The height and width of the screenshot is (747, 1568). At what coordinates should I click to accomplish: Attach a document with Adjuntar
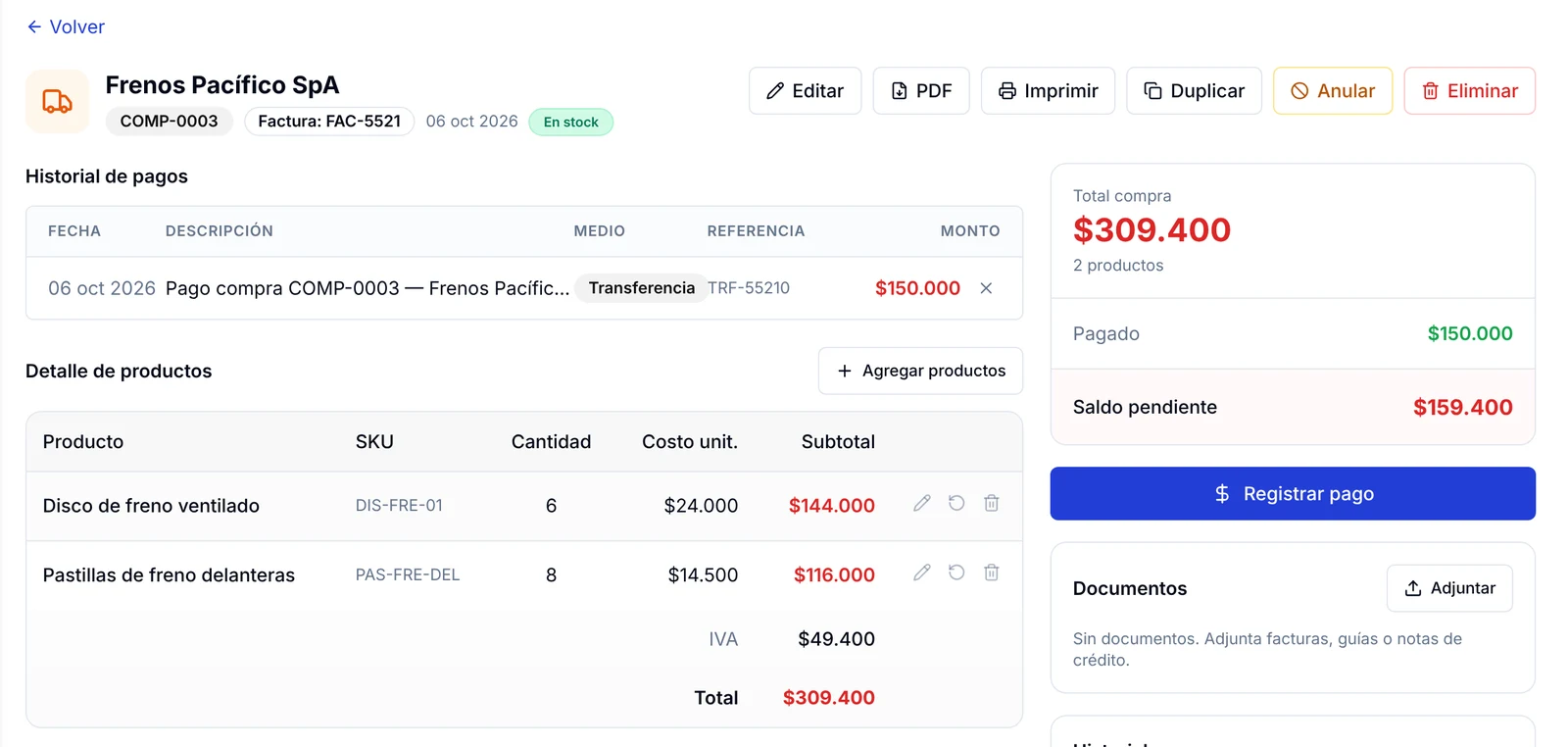[x=1449, y=588]
